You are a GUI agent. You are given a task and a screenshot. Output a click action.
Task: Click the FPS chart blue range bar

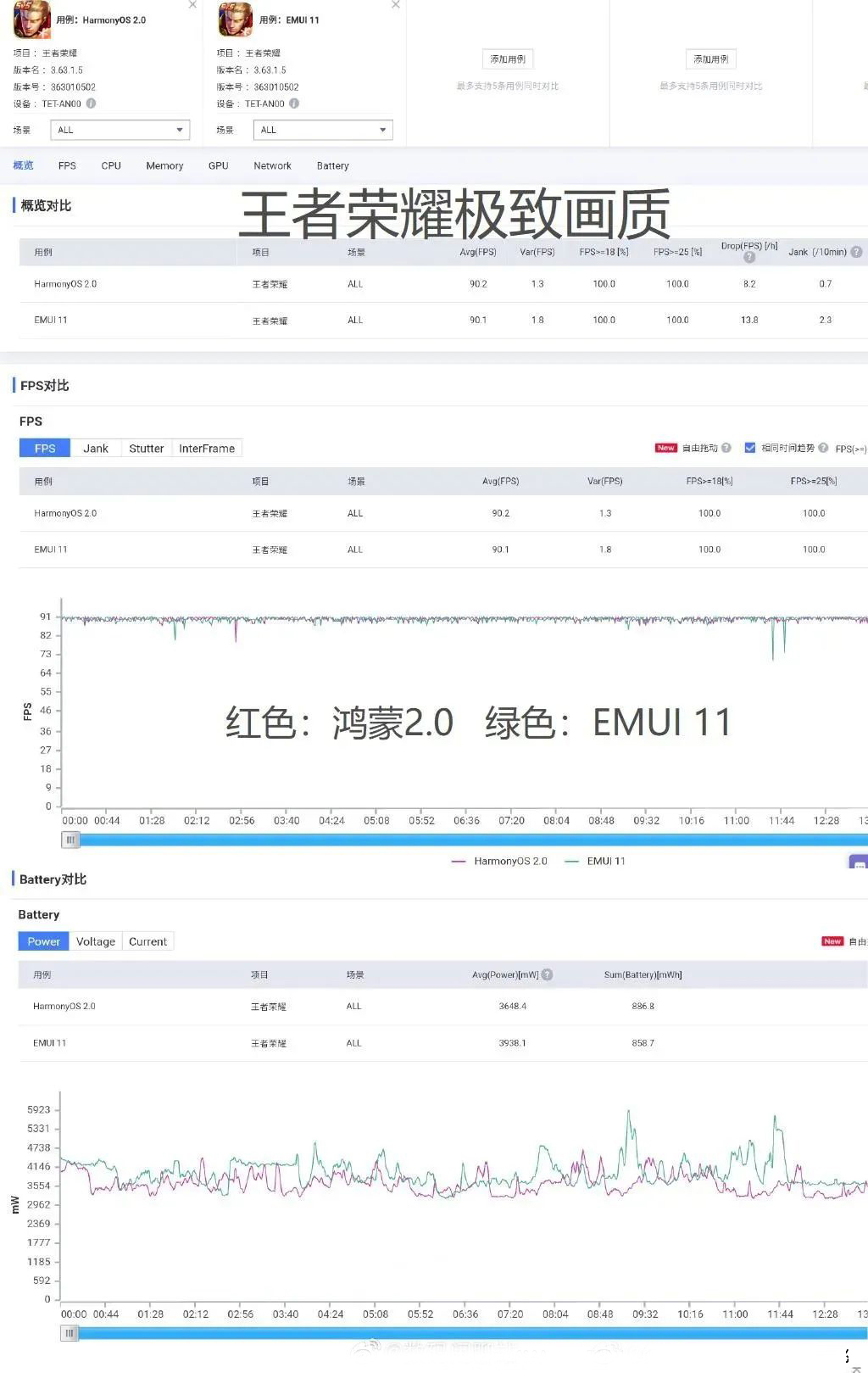(473, 840)
